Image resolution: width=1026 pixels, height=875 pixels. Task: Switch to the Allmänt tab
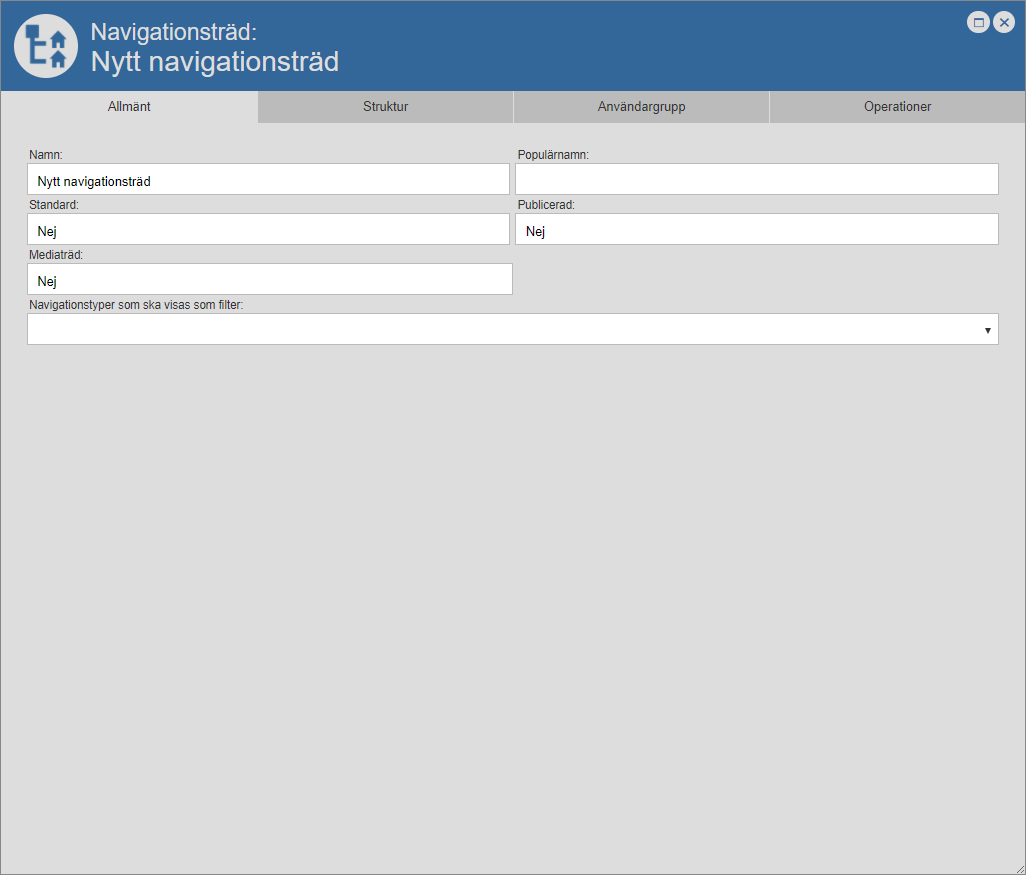[x=129, y=107]
